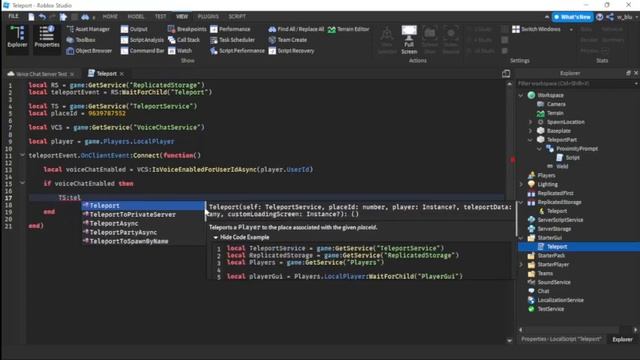Select TeleportPartyAsync in autocomplete list
640x360 pixels.
coord(143,232)
